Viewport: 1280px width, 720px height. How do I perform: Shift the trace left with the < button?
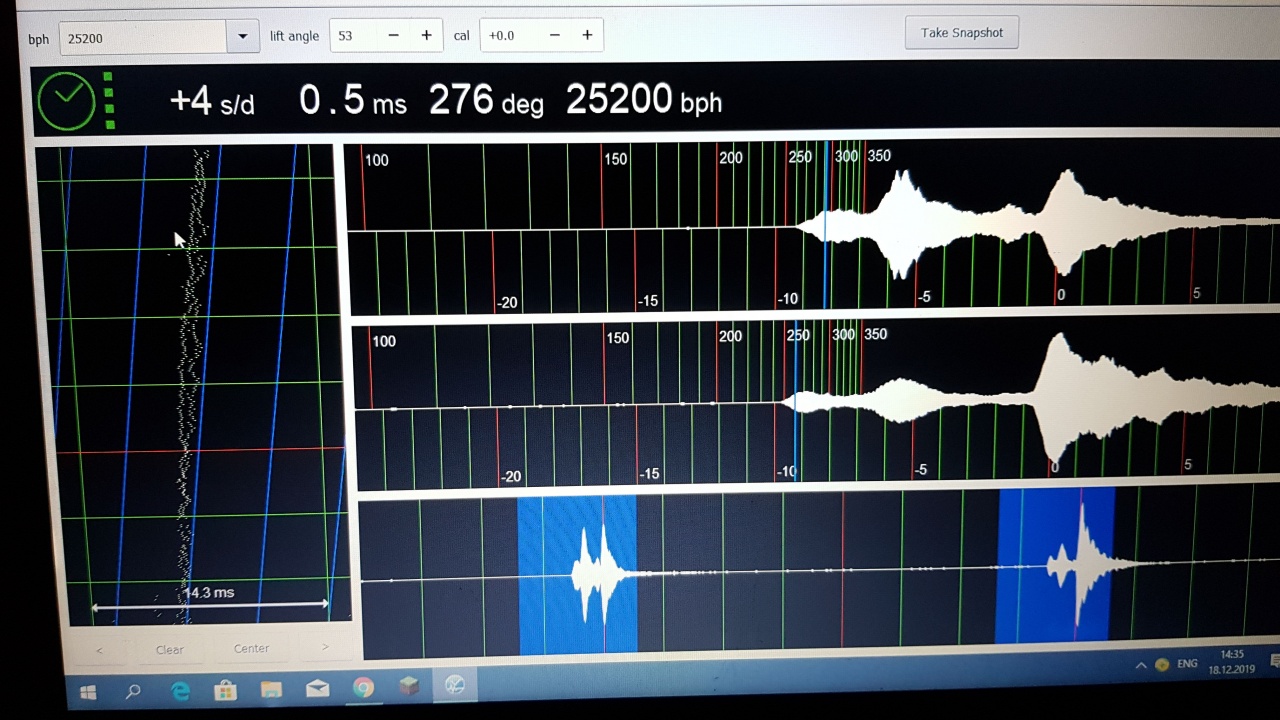pyautogui.click(x=99, y=650)
